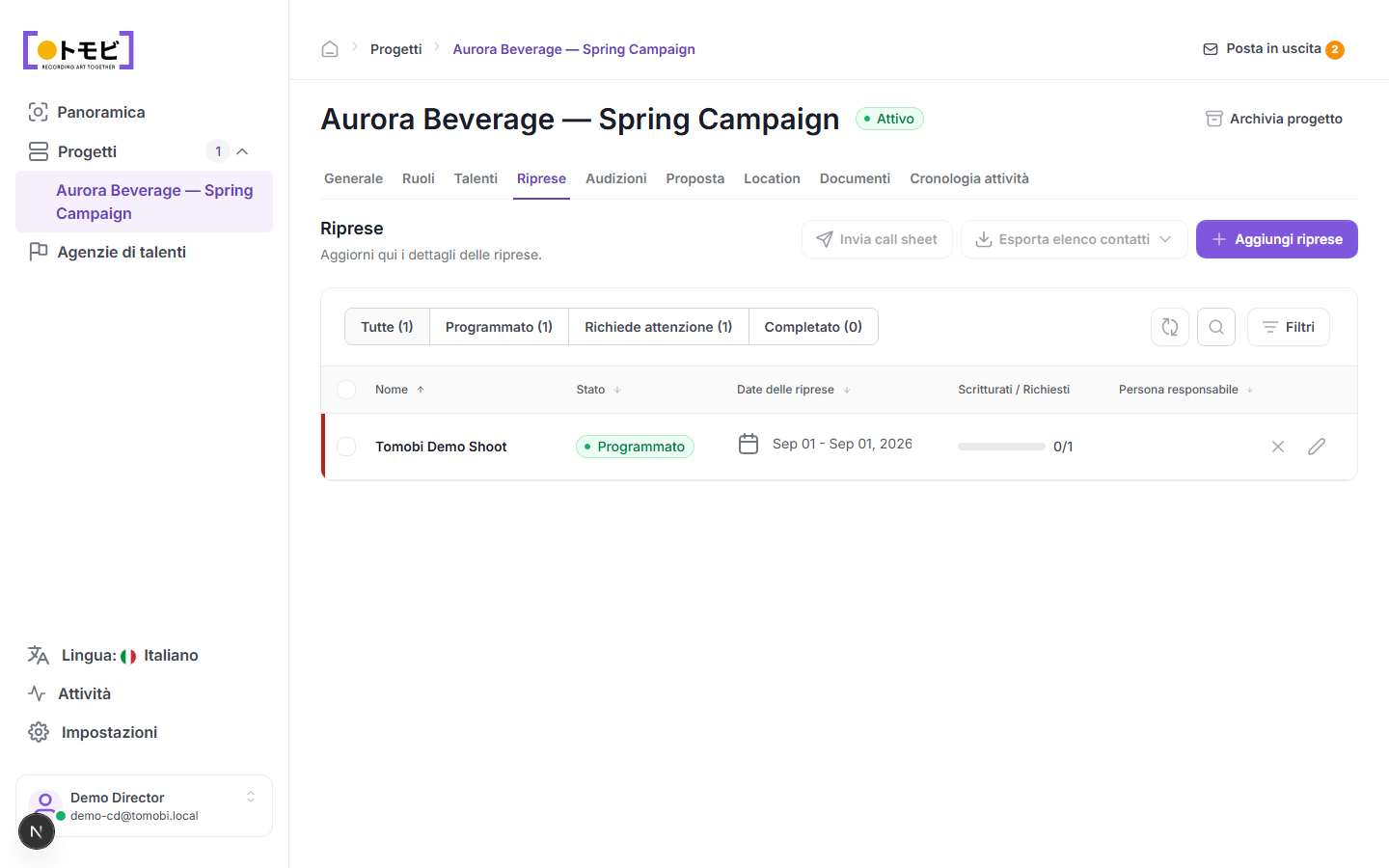Click the Panoramica sidebar icon
This screenshot has width=1389, height=868.
click(x=38, y=112)
